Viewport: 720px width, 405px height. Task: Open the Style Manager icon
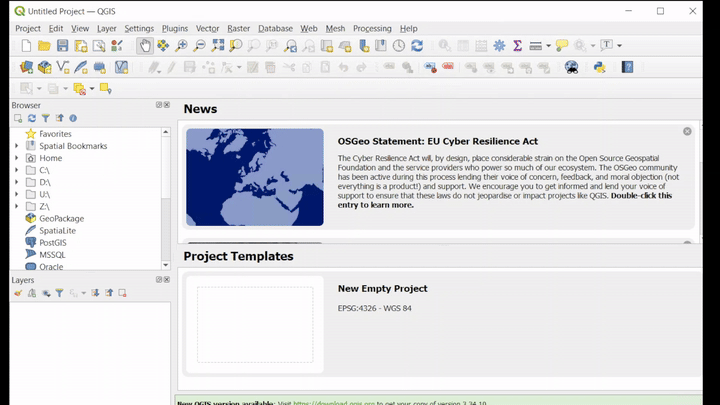click(117, 45)
